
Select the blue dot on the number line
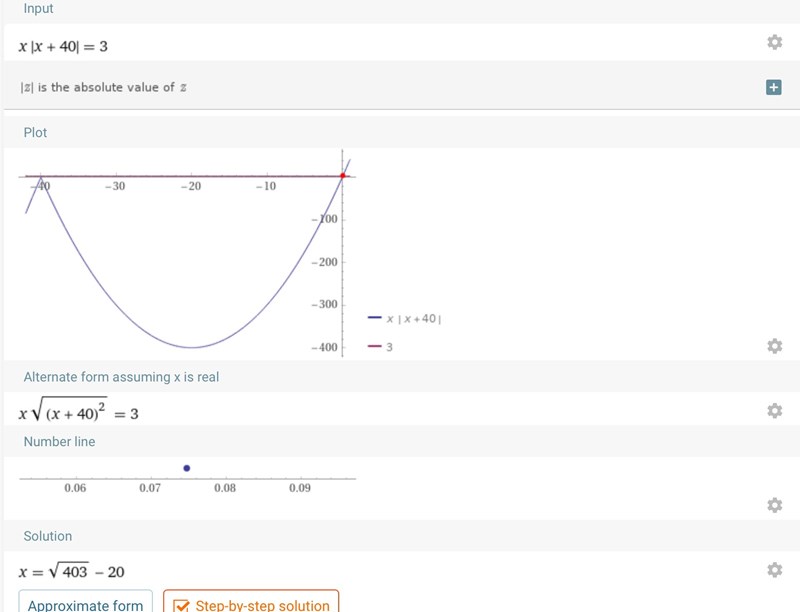(187, 467)
